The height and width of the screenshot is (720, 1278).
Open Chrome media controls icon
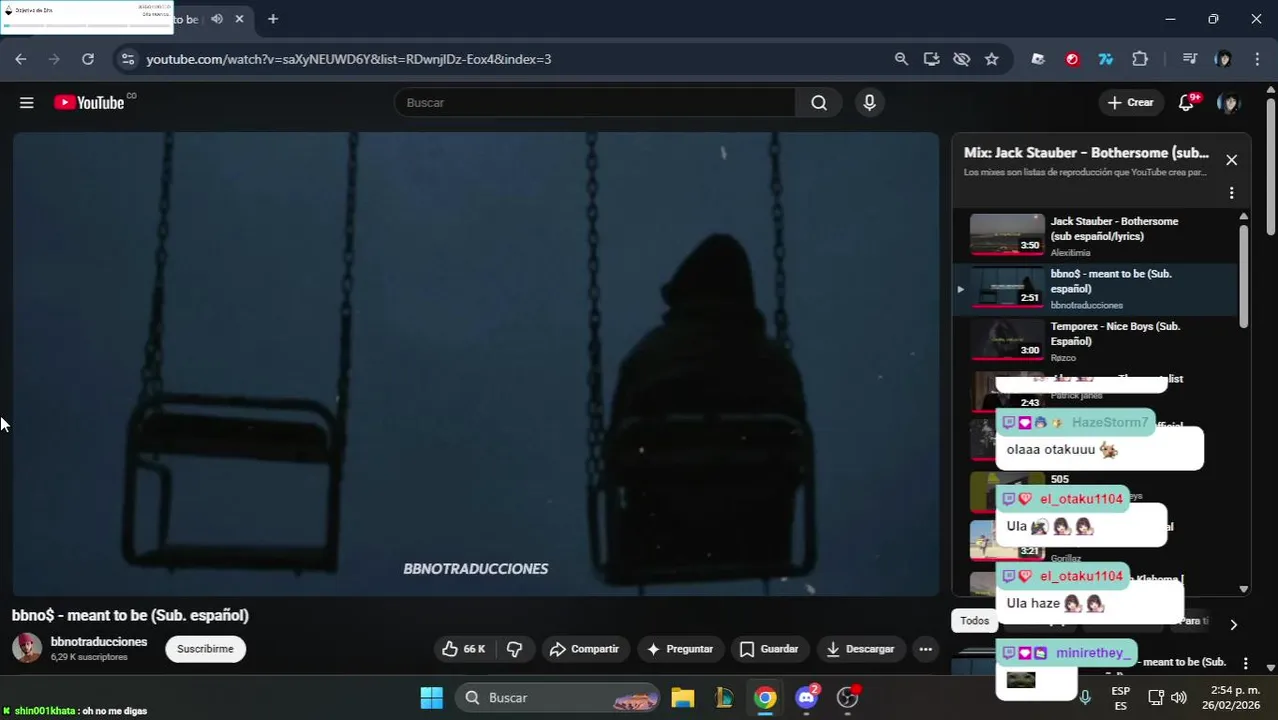pyautogui.click(x=1189, y=59)
